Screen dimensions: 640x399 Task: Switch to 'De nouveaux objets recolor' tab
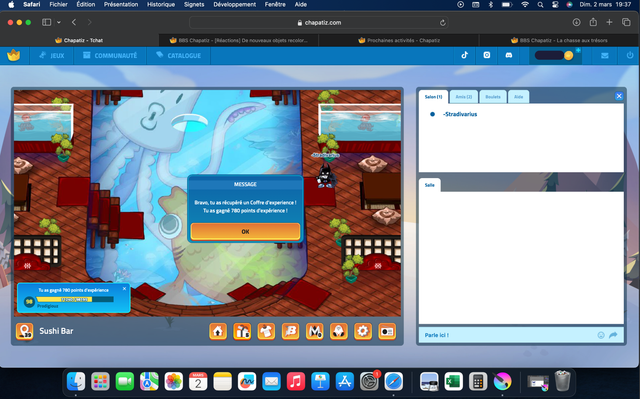coord(239,40)
